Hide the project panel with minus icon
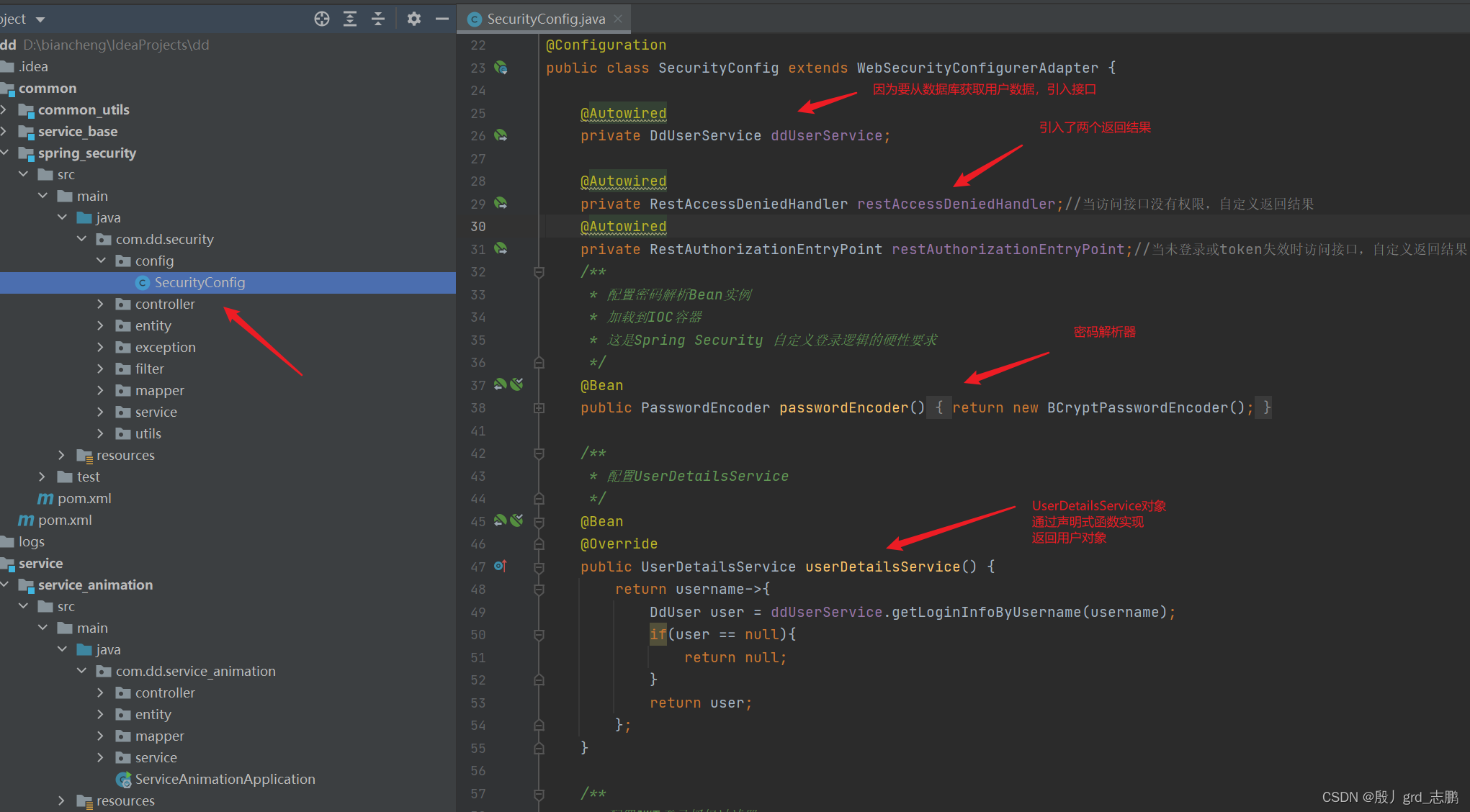Image resolution: width=1470 pixels, height=812 pixels. (x=442, y=19)
